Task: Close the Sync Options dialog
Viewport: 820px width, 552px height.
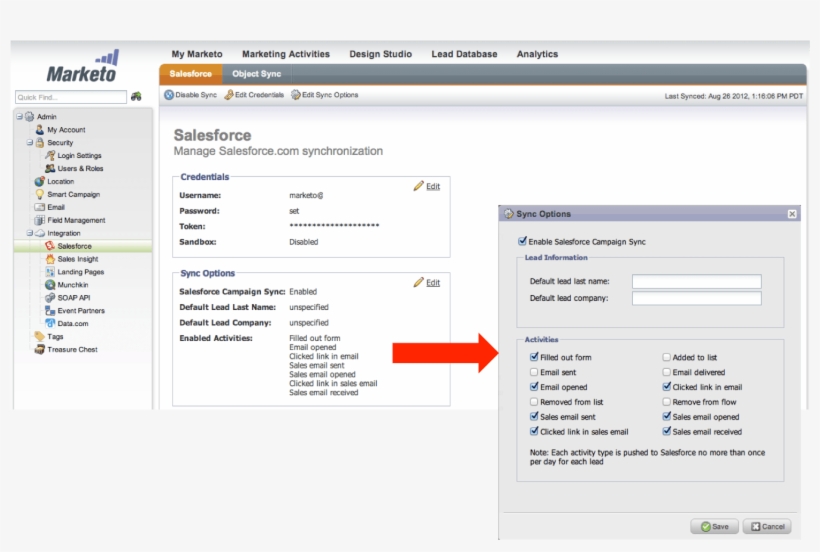Action: point(792,214)
